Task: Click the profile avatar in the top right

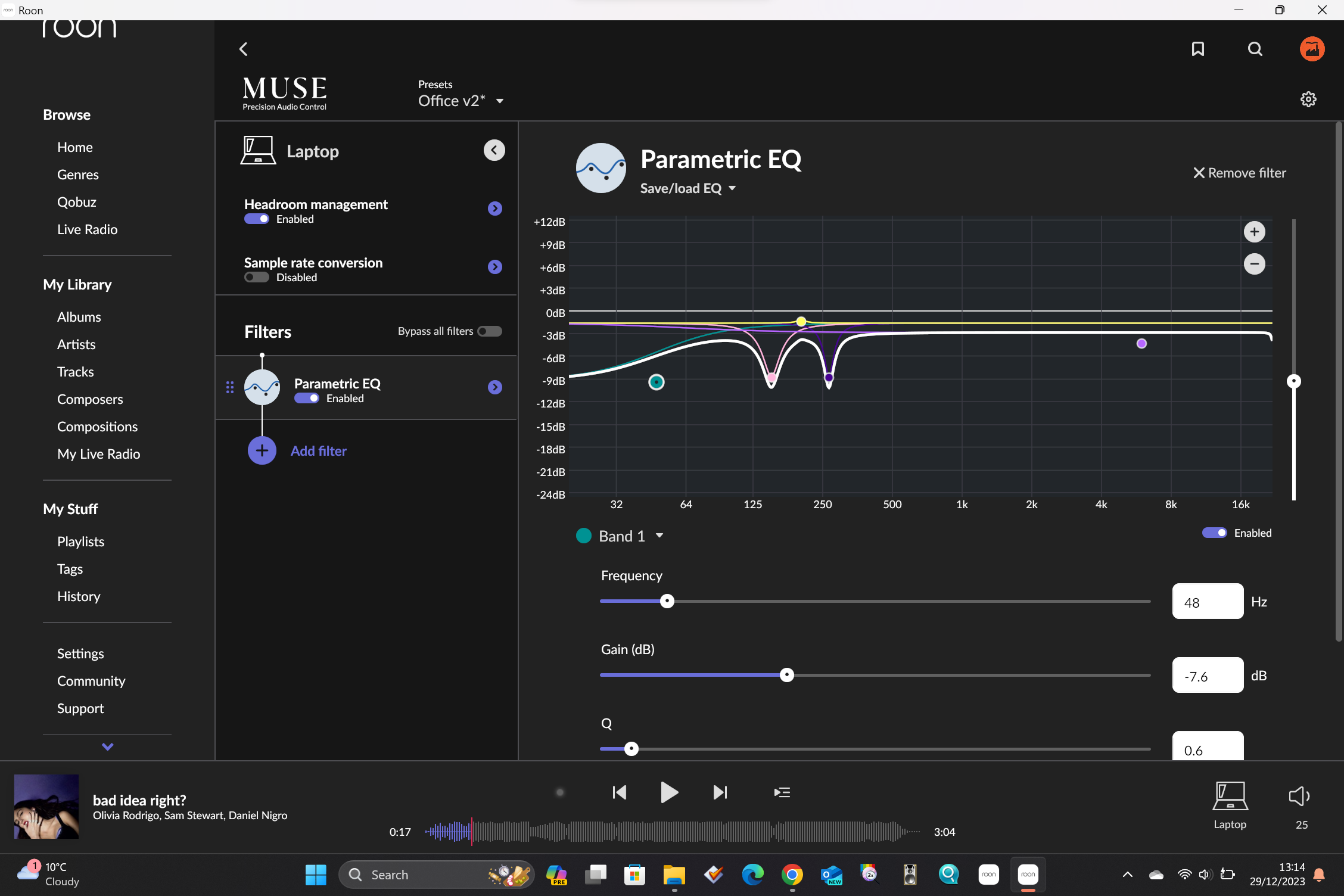Action: point(1312,49)
